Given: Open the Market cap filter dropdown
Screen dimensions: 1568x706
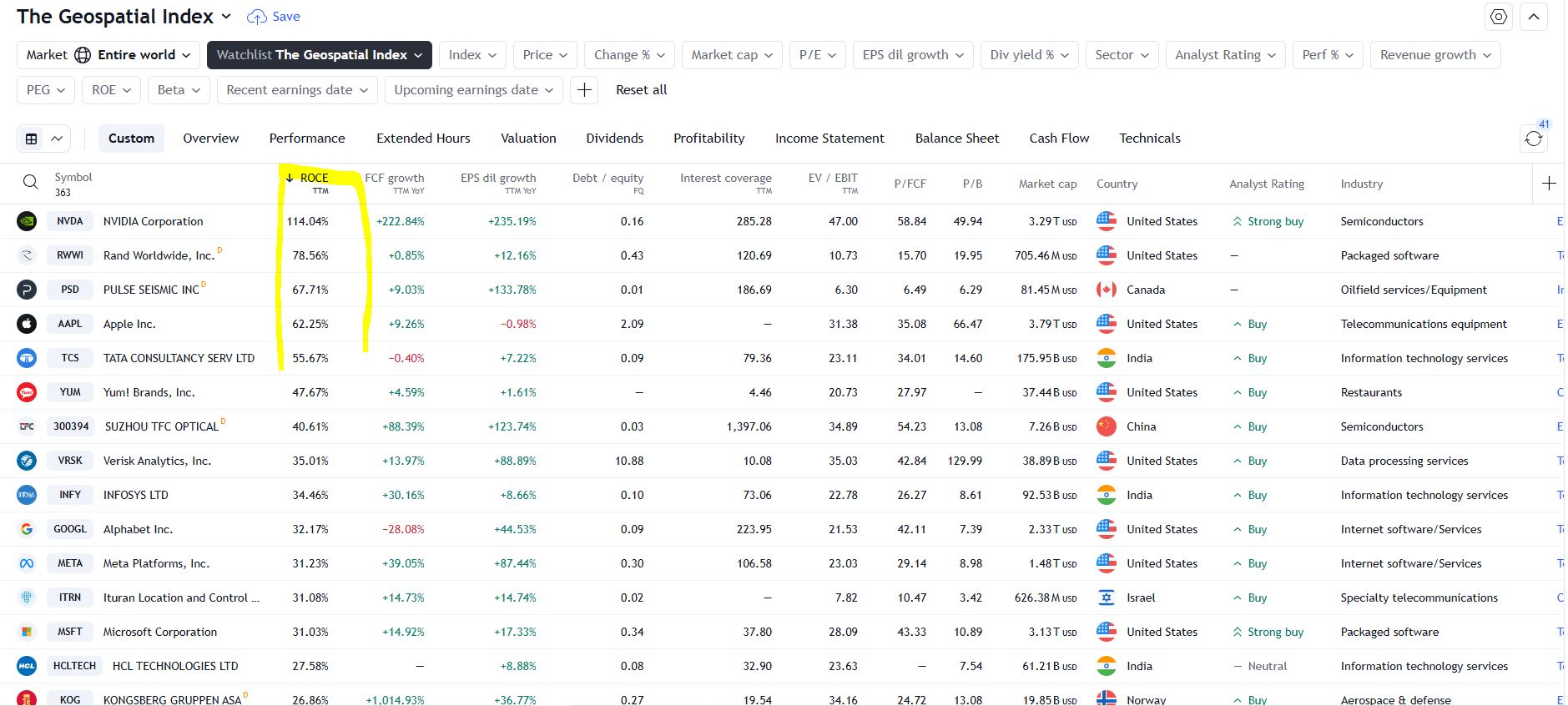Looking at the screenshot, I should pos(732,55).
